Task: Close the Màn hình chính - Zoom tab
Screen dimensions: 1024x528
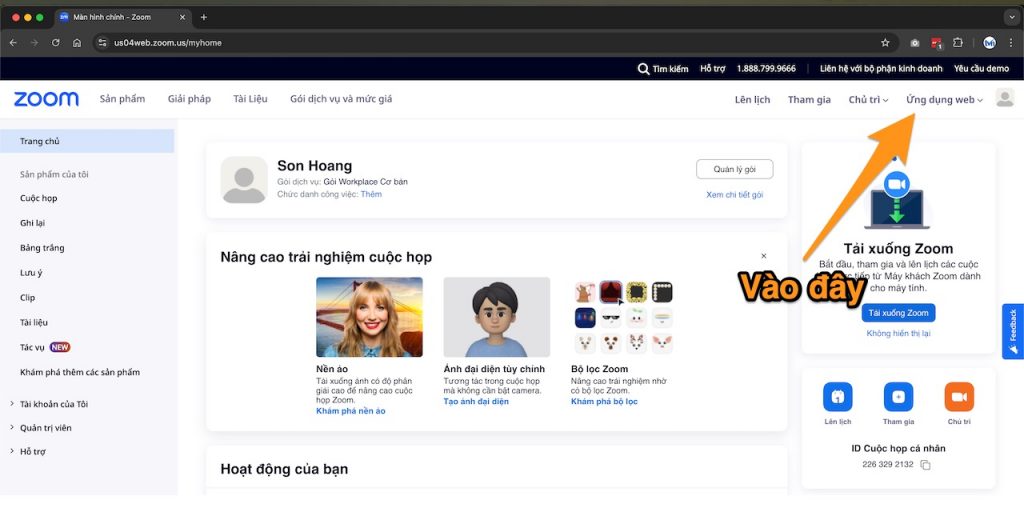Action: (182, 18)
